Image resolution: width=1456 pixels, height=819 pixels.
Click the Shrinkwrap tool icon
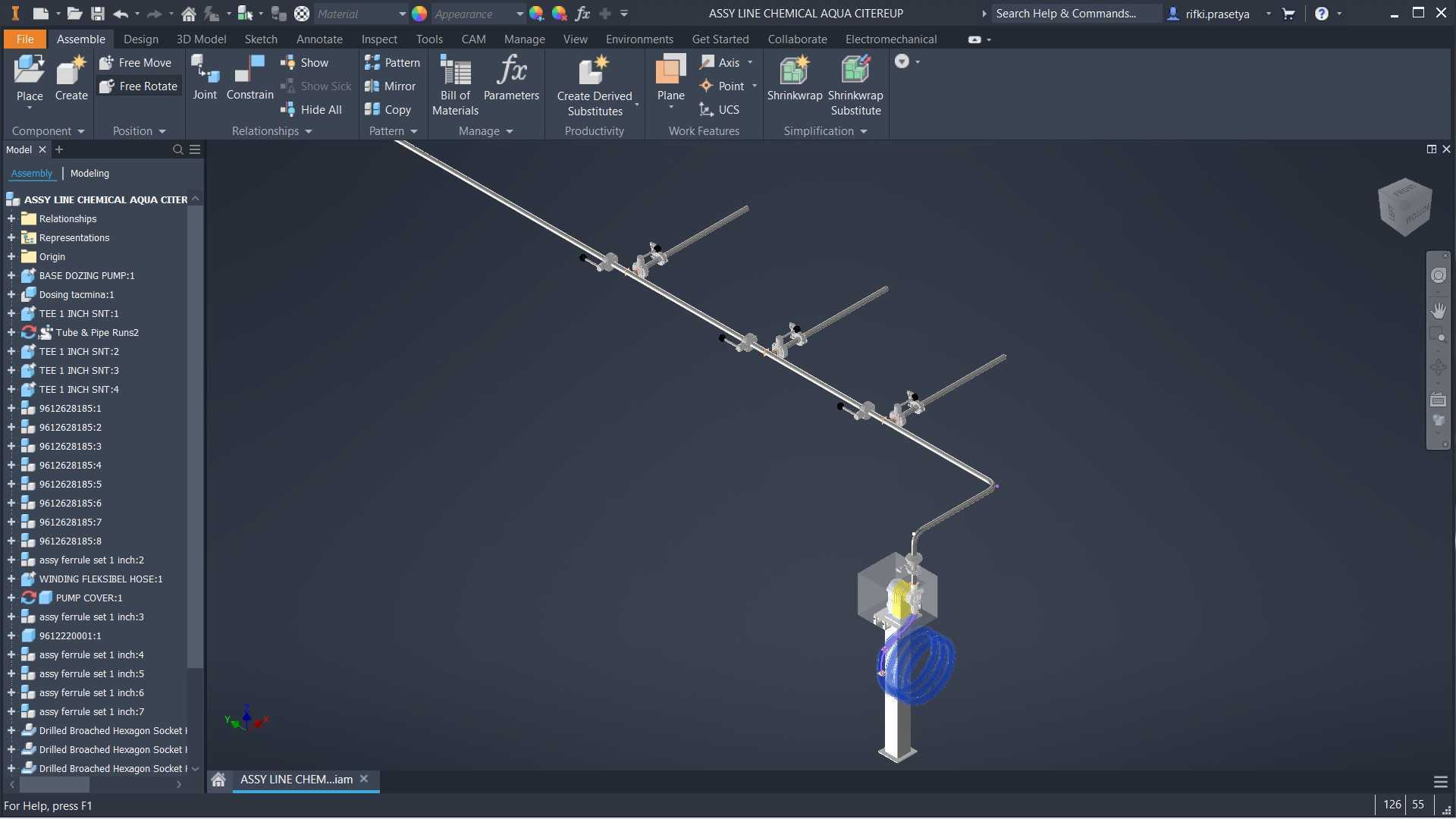tap(794, 71)
